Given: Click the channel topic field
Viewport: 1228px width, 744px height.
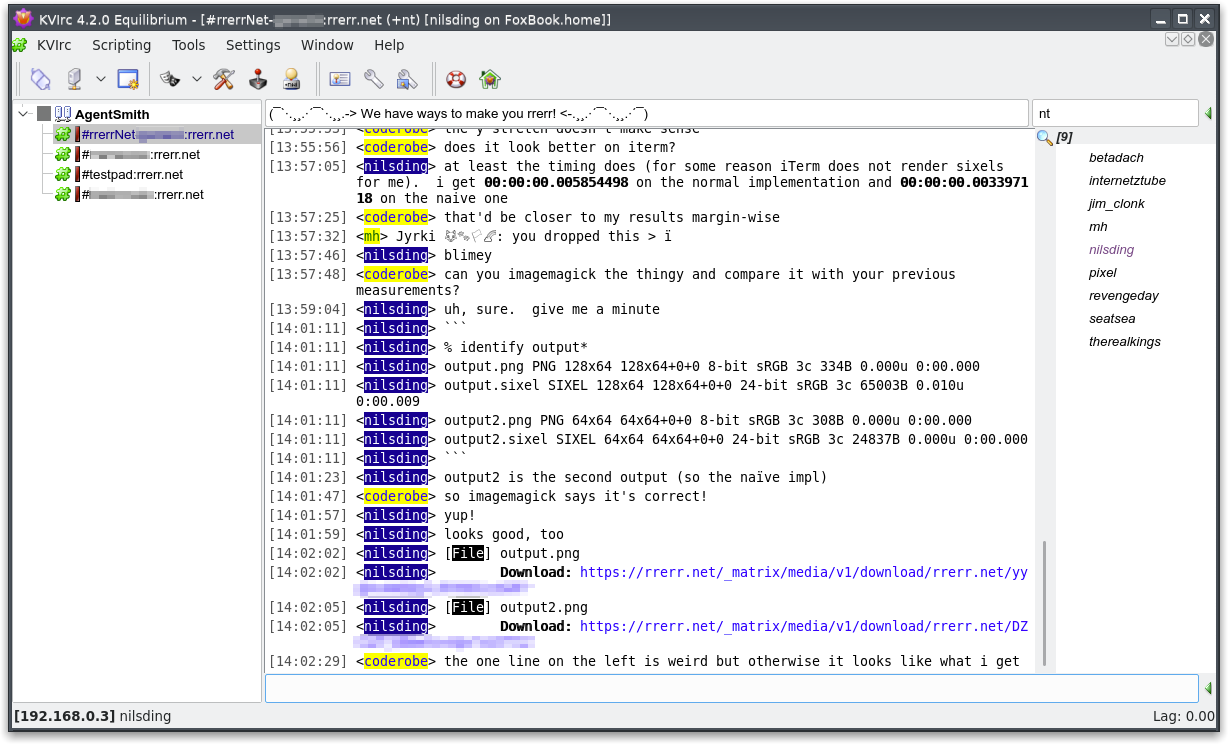Looking at the screenshot, I should pyautogui.click(x=647, y=113).
